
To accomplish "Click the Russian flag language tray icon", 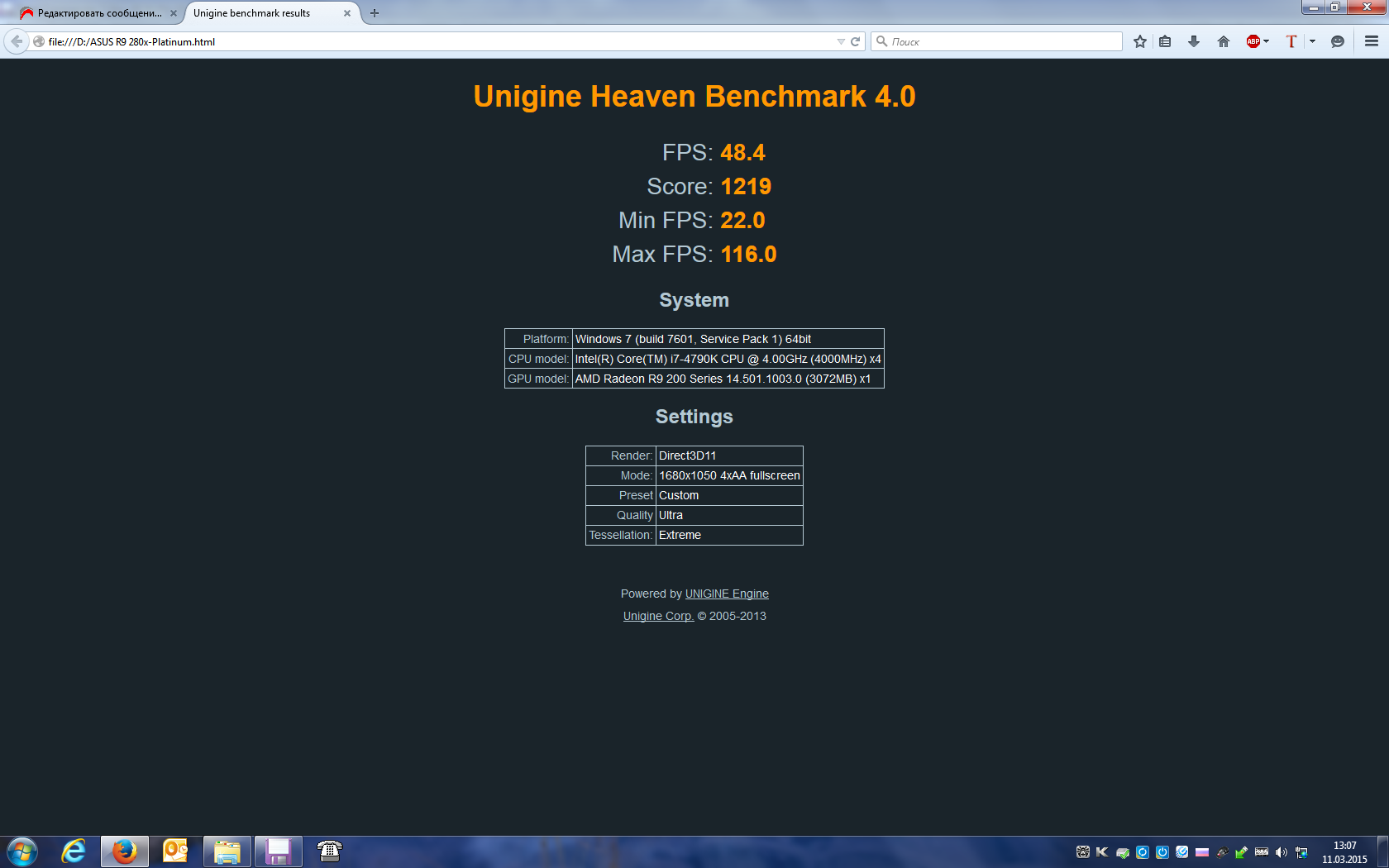I will 1202,852.
